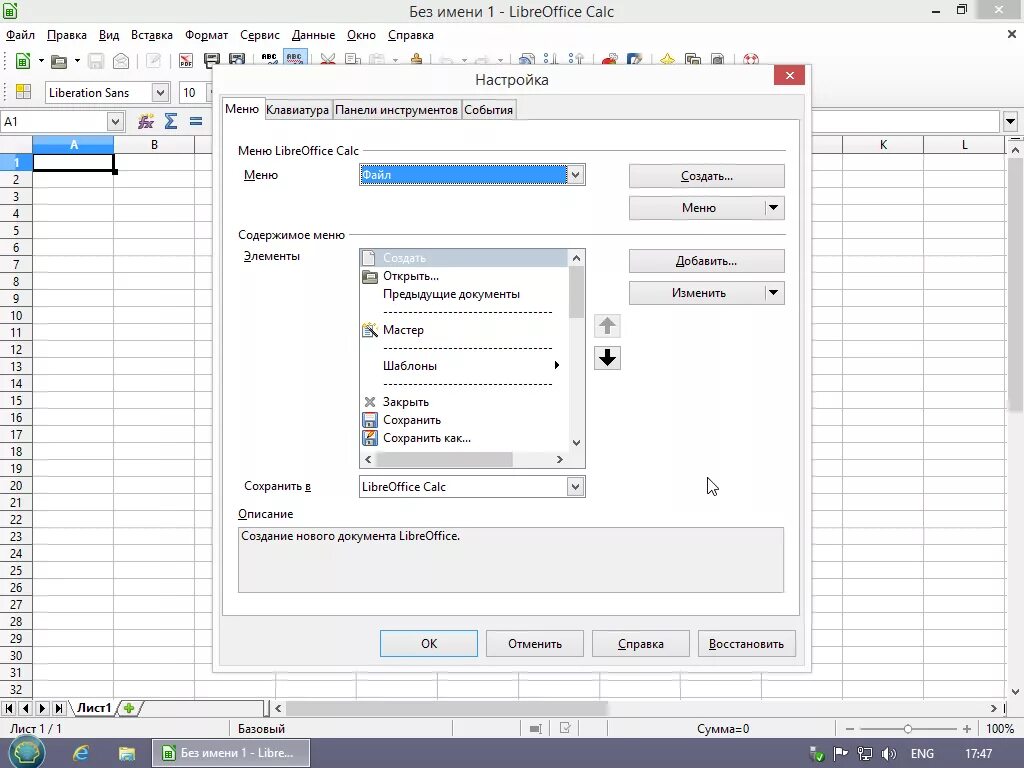Click the zoom in plus button
Screen dimensions: 1024x768
click(967, 728)
